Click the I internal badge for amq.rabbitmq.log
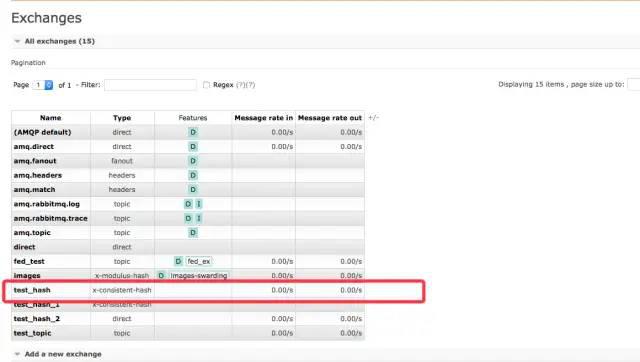The width and height of the screenshot is (640, 362). (199, 204)
